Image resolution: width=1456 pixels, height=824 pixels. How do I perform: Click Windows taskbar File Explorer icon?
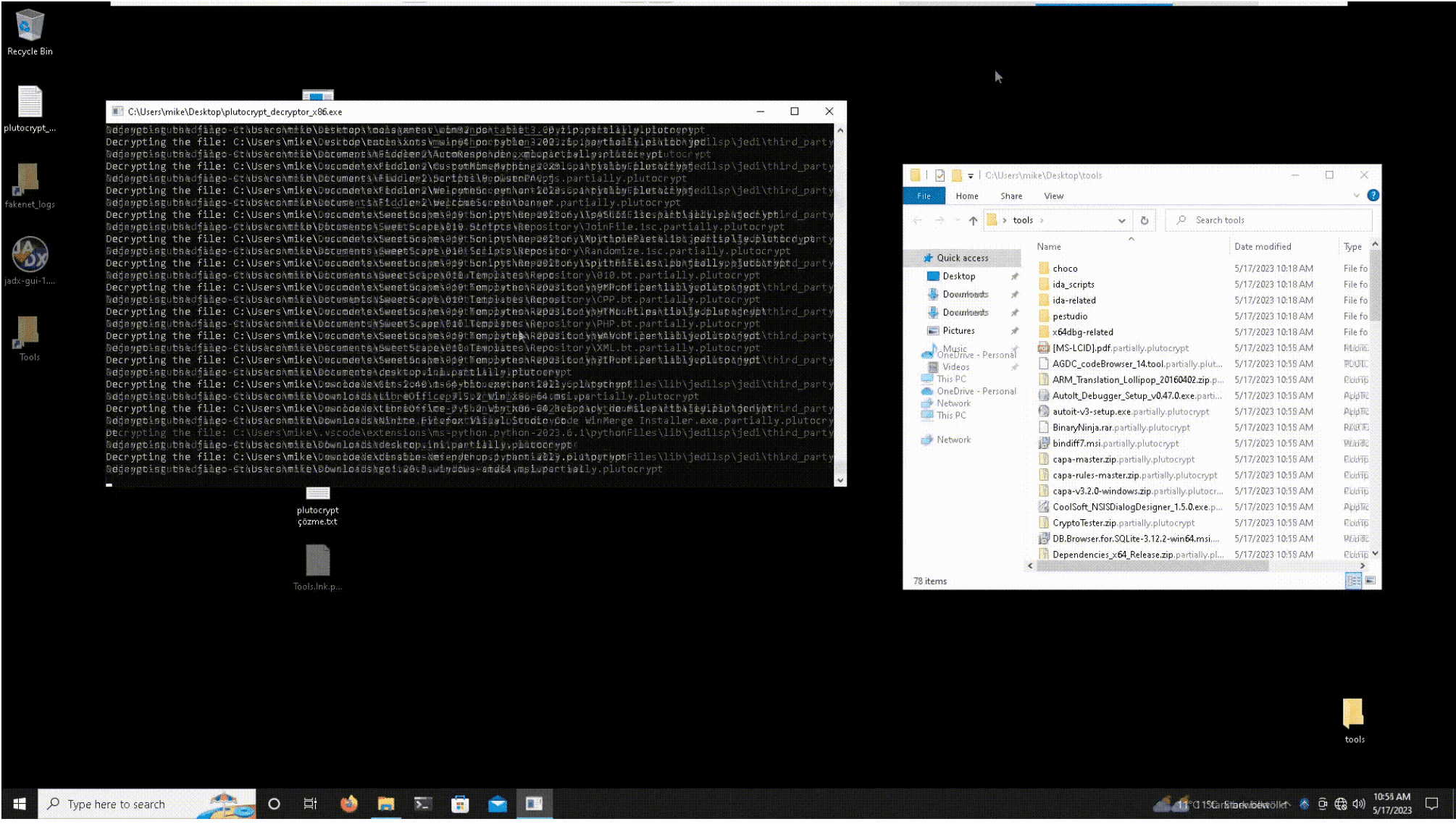click(x=385, y=803)
